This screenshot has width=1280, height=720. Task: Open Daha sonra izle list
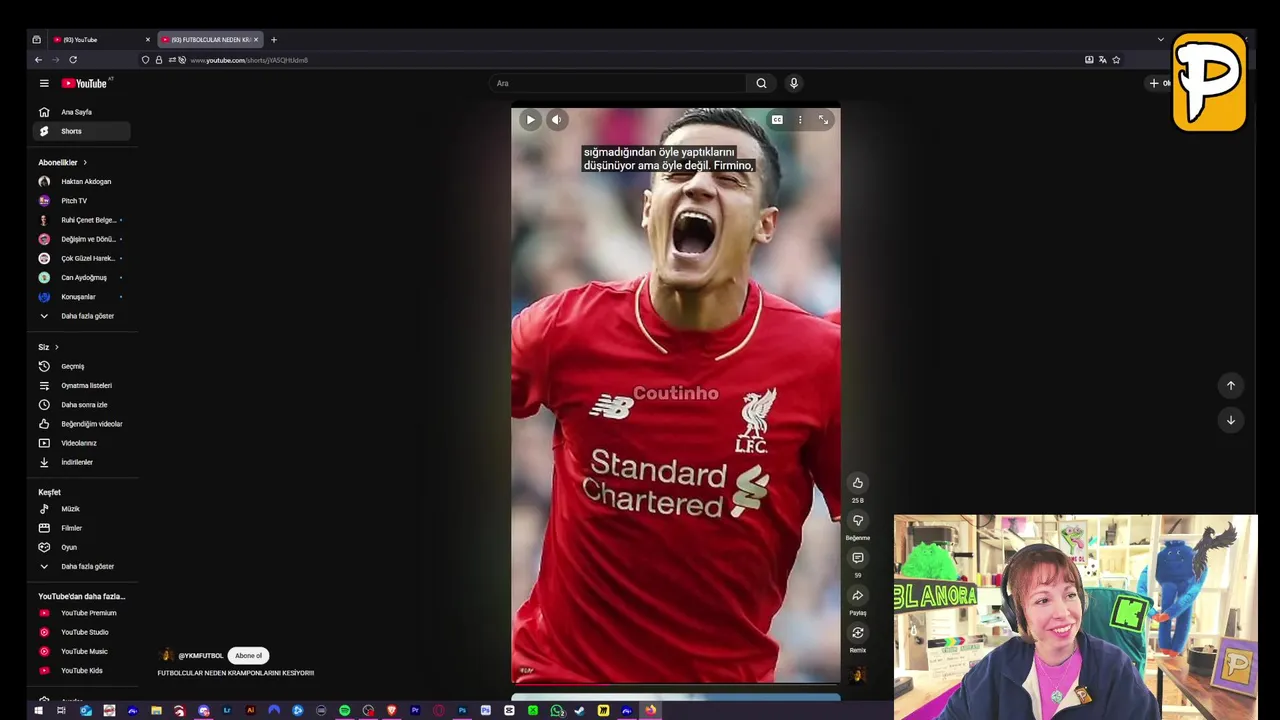(83, 405)
